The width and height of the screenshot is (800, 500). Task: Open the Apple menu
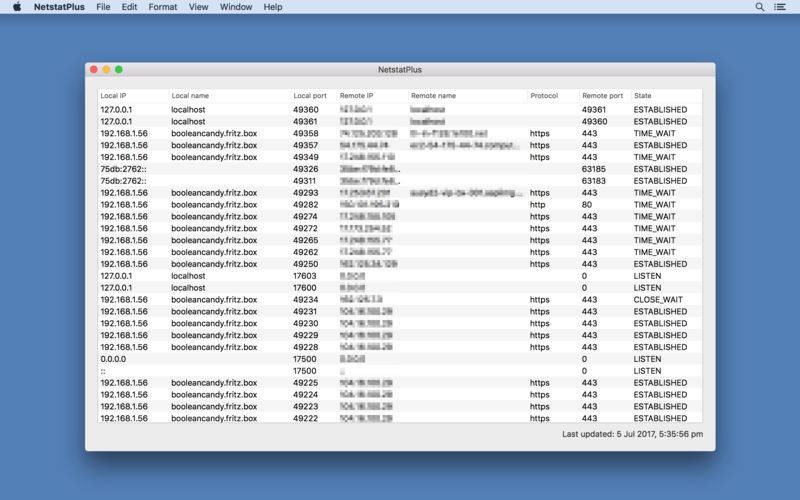click(17, 7)
